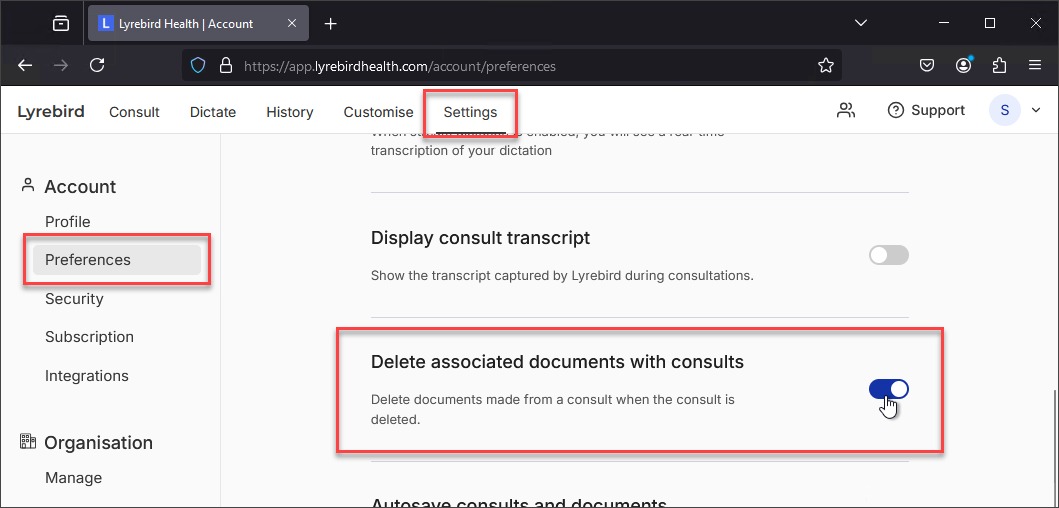Click the Organisation building icon
Image resolution: width=1059 pixels, height=508 pixels.
pyautogui.click(x=28, y=442)
